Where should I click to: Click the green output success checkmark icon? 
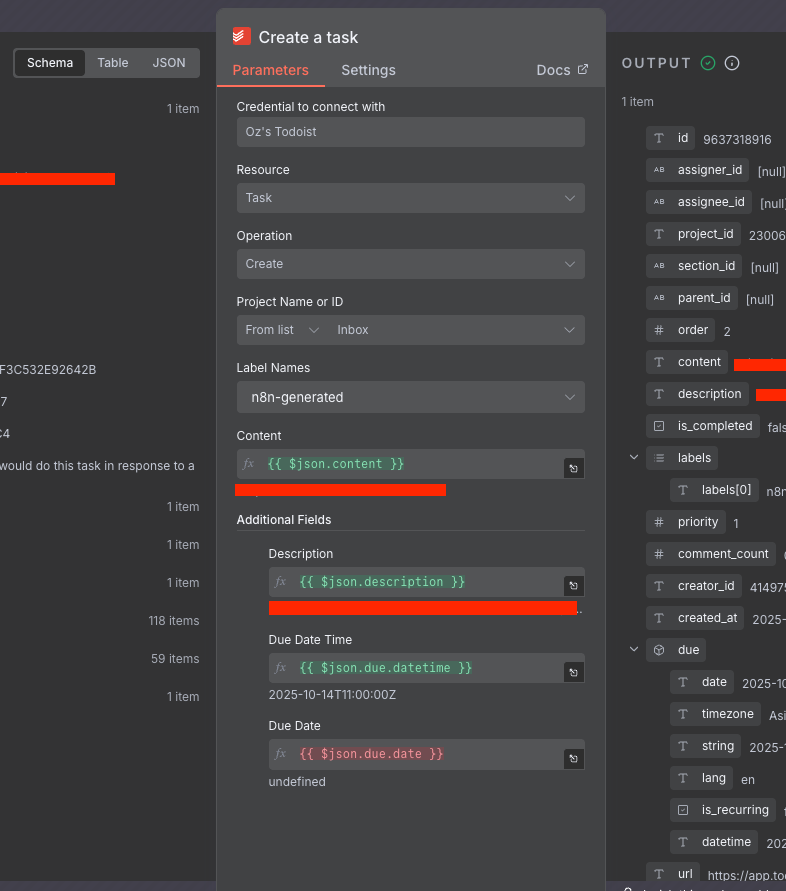(x=708, y=63)
